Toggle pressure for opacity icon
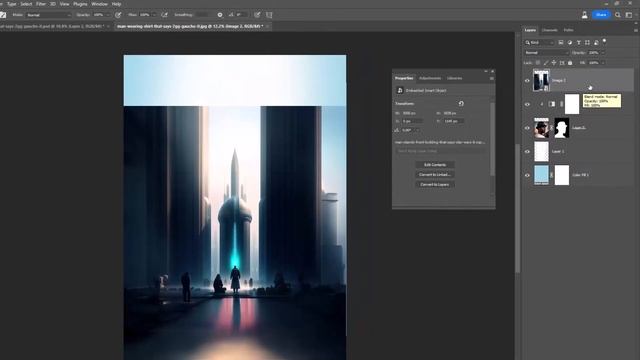Image resolution: width=640 pixels, height=360 pixels. tap(118, 15)
